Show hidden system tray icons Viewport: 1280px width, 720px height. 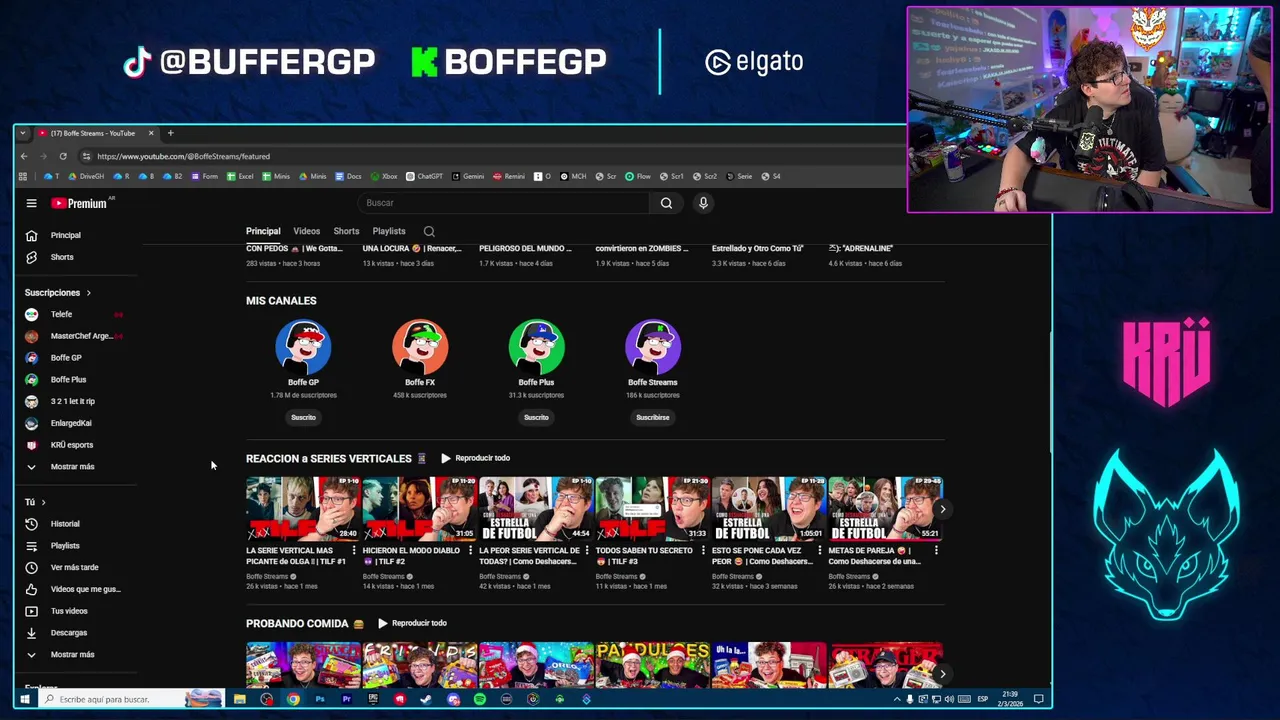pyautogui.click(x=897, y=699)
